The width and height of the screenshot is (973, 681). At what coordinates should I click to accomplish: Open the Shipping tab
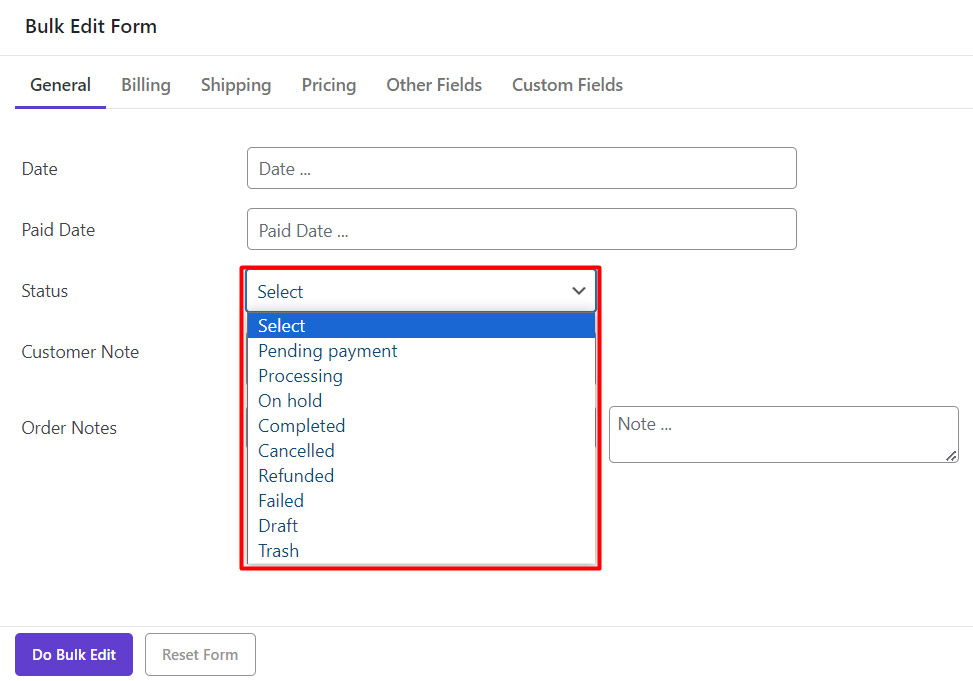point(236,85)
